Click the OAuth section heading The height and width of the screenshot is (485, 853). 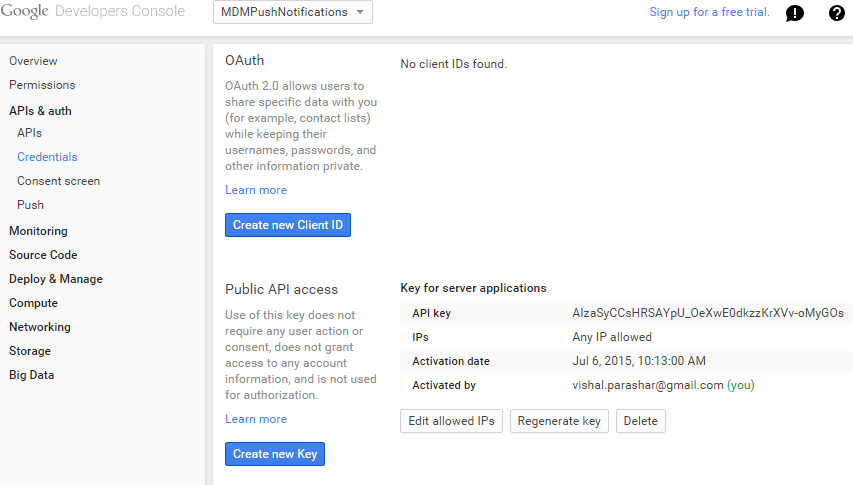tap(244, 60)
